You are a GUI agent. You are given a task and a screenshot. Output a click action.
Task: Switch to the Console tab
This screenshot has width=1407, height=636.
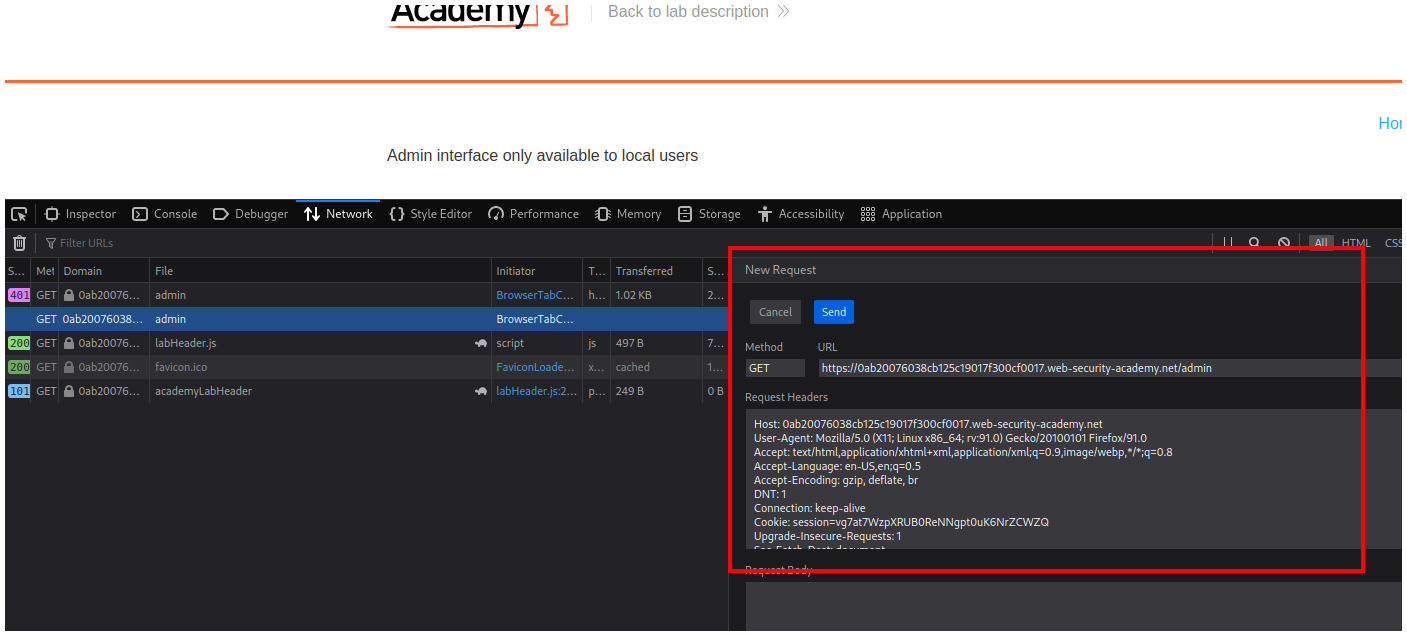pyautogui.click(x=165, y=214)
